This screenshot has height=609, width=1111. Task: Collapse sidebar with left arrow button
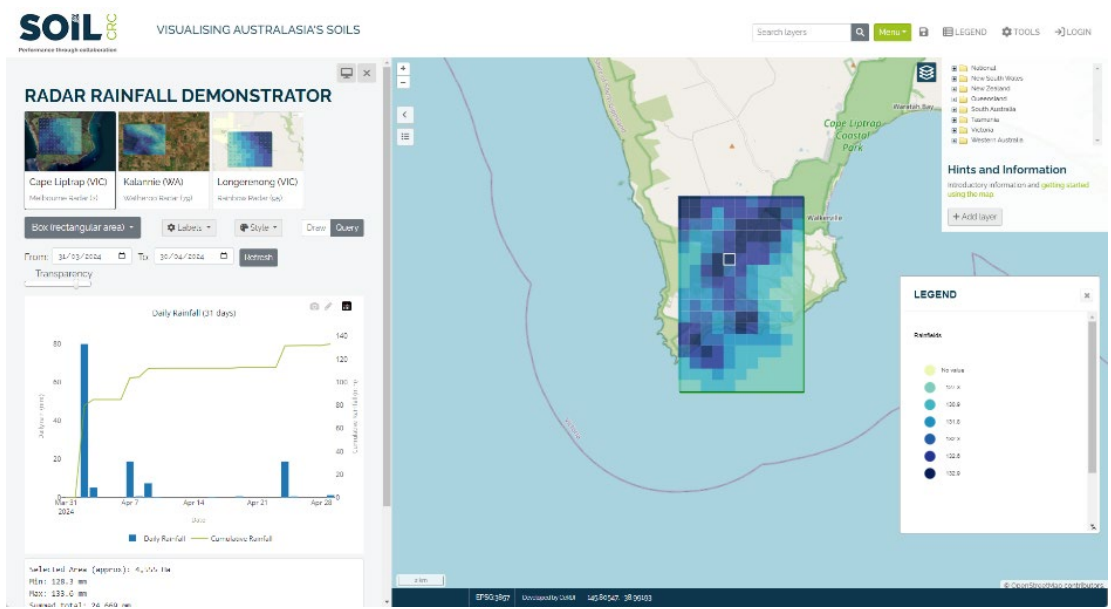pyautogui.click(x=404, y=115)
